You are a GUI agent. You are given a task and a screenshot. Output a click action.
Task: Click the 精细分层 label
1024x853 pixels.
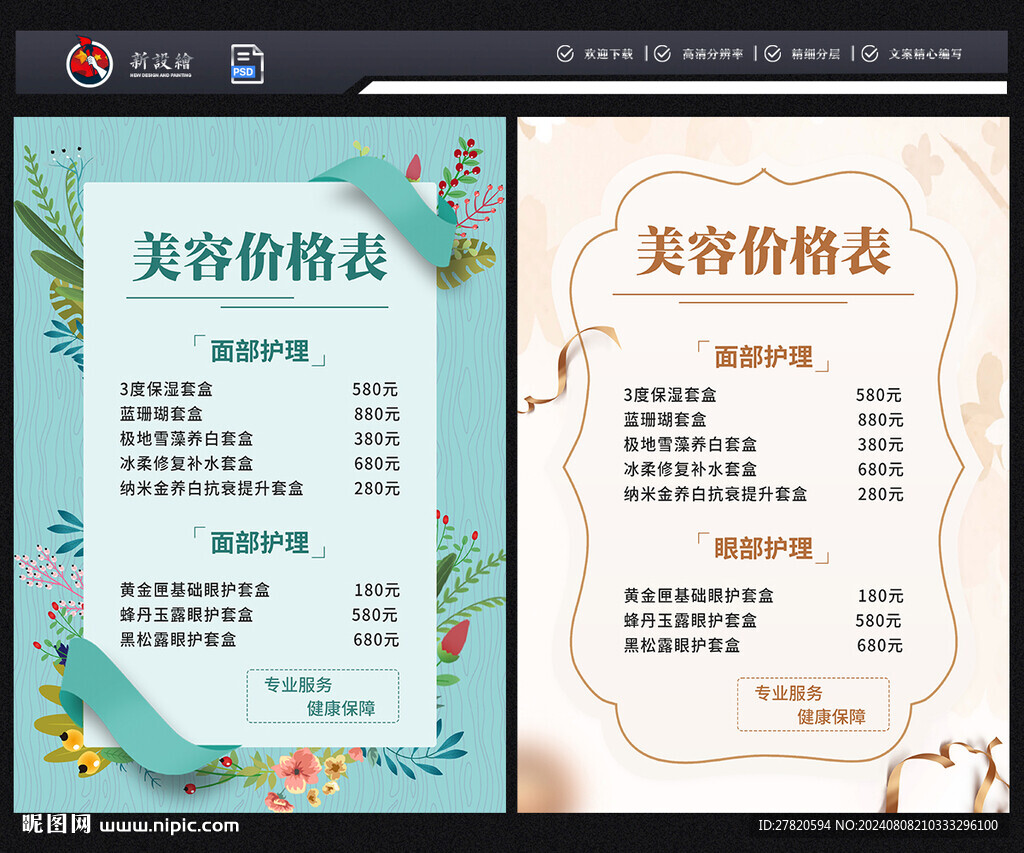pyautogui.click(x=816, y=54)
